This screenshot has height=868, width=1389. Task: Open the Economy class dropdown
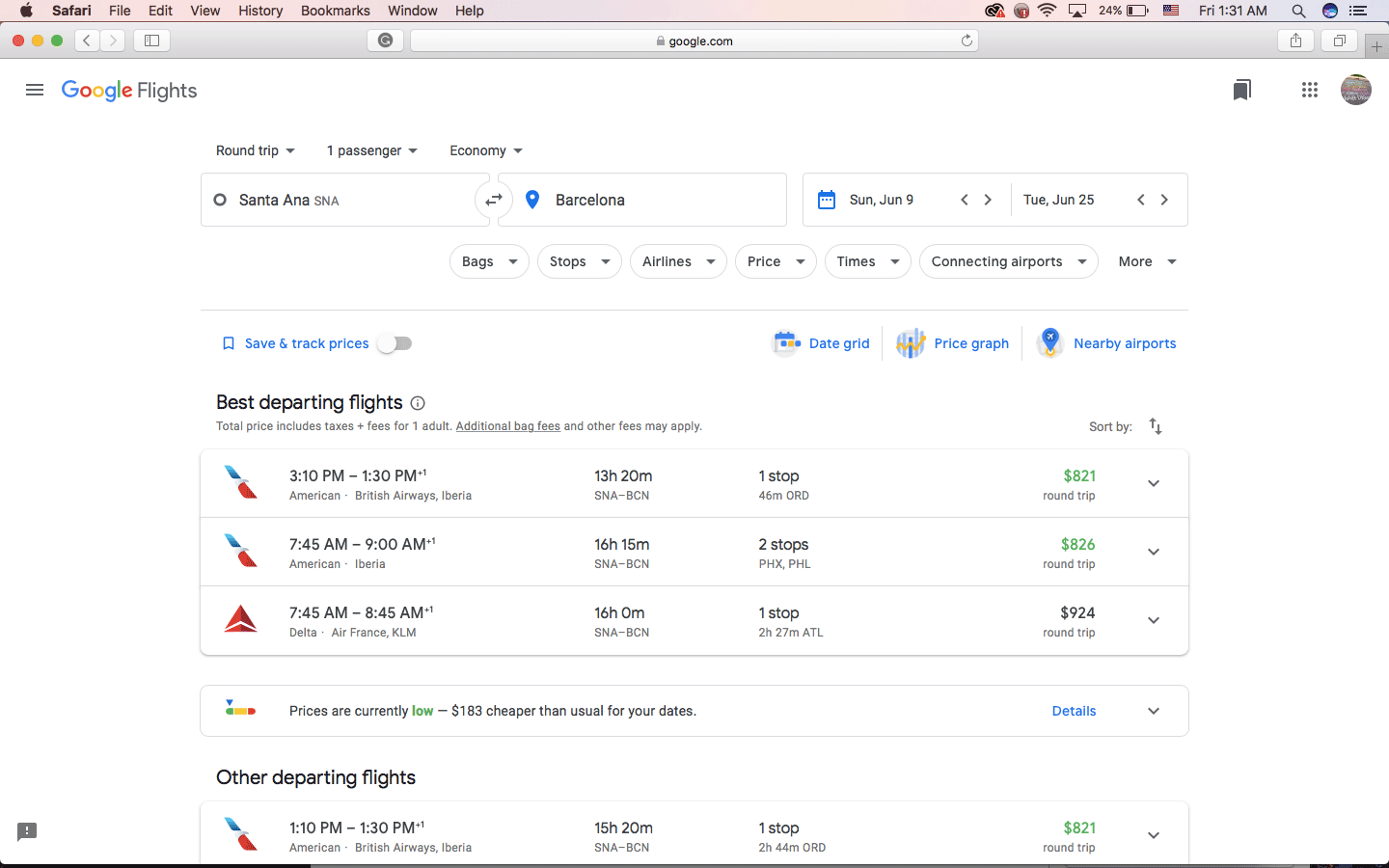click(x=486, y=150)
